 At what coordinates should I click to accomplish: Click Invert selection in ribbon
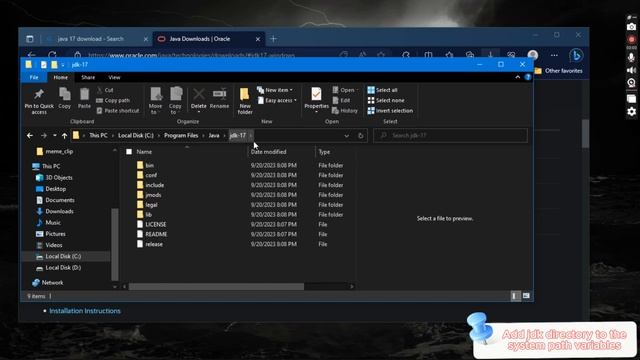click(x=390, y=111)
